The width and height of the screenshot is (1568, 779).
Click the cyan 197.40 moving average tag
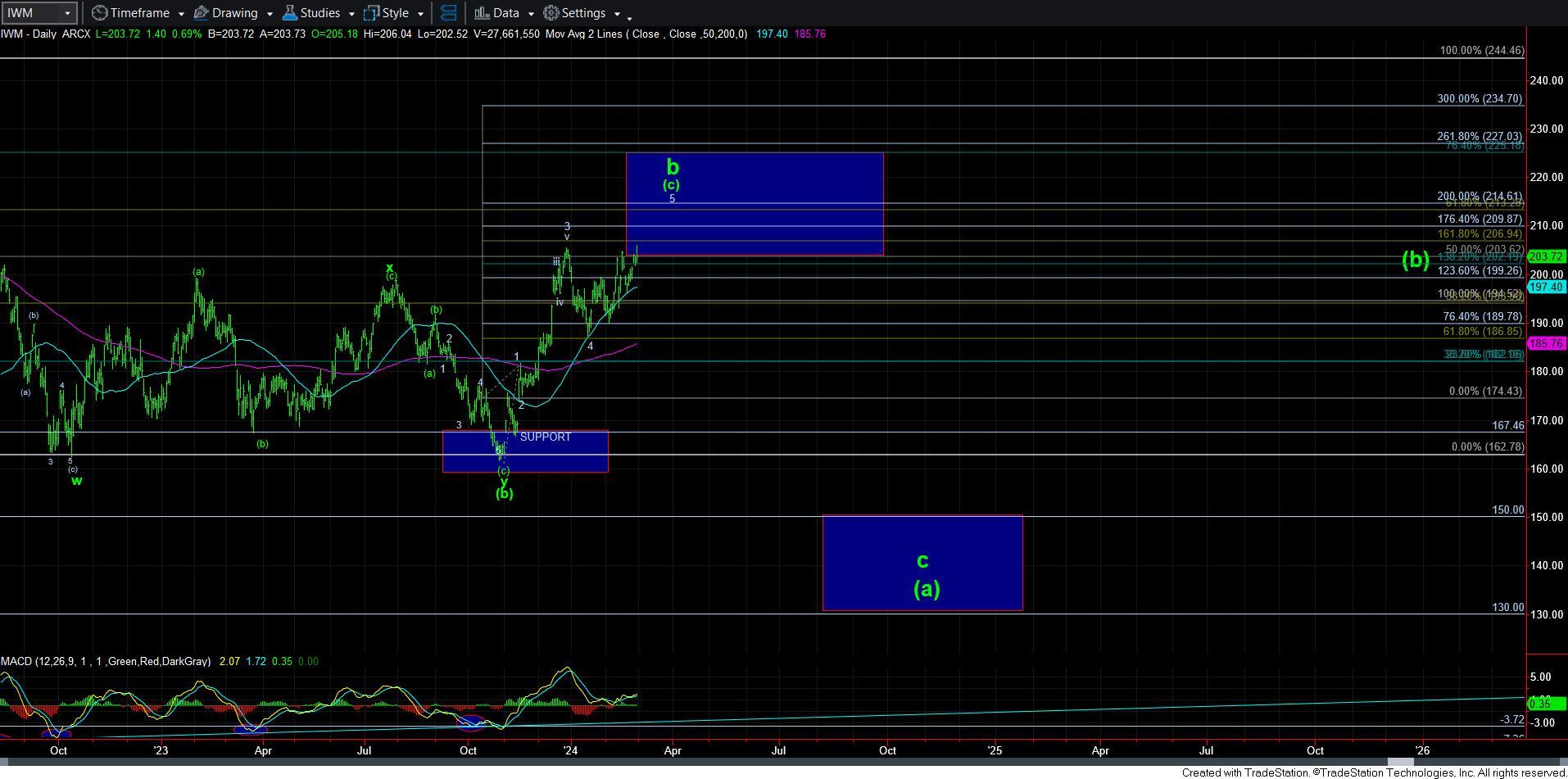1547,287
